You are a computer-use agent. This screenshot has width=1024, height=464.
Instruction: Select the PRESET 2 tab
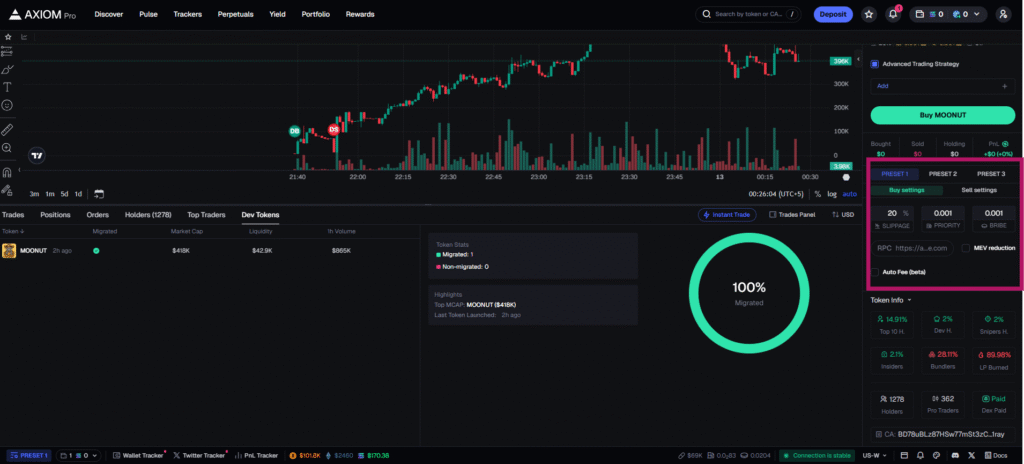[942, 174]
